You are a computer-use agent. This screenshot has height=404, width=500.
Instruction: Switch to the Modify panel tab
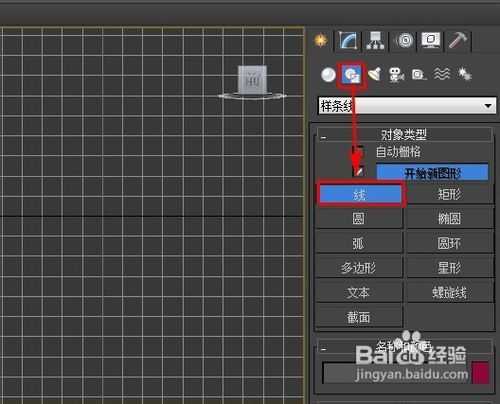point(348,41)
